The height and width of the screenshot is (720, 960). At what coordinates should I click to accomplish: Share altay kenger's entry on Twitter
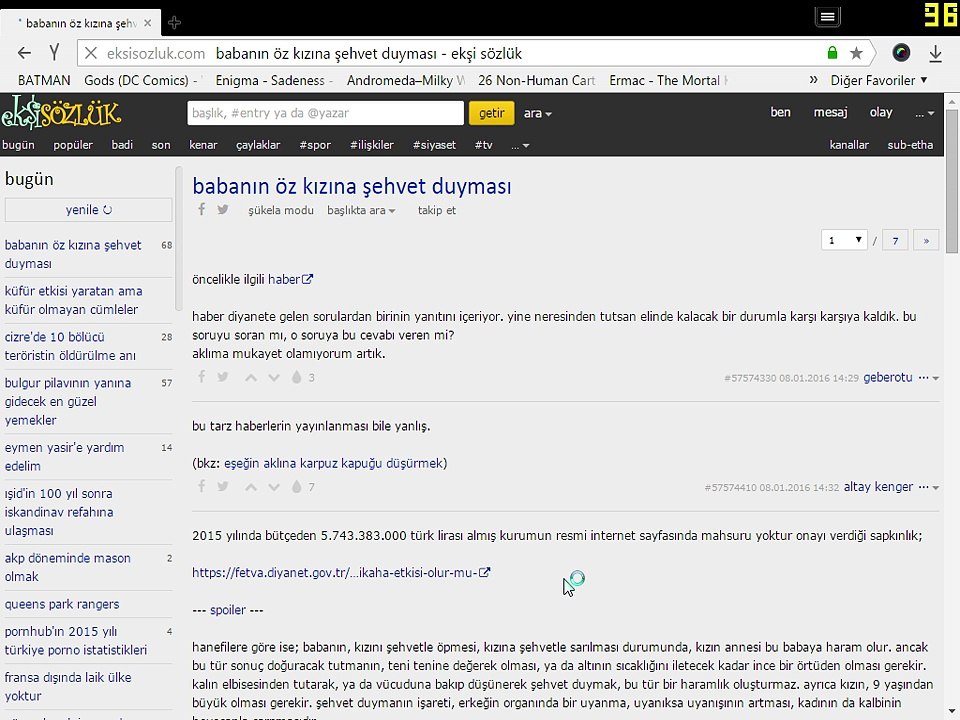tap(223, 486)
